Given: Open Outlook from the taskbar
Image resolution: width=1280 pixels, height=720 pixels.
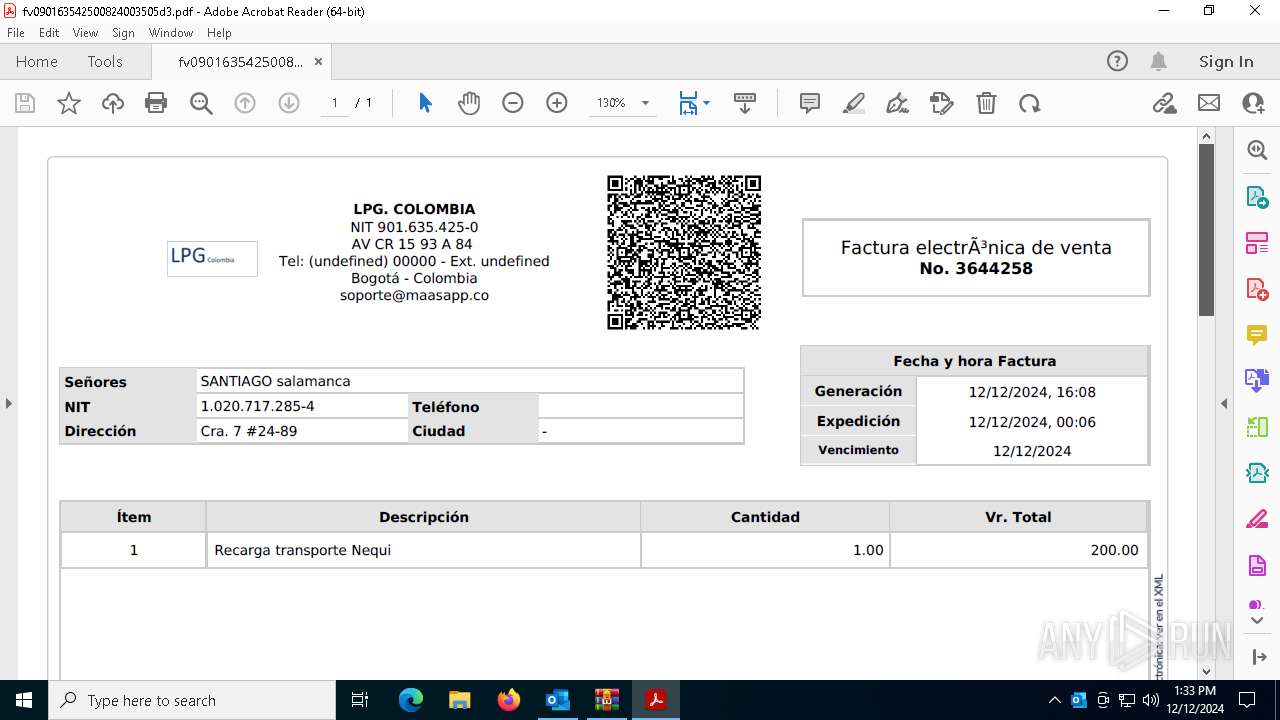Looking at the screenshot, I should (x=557, y=700).
